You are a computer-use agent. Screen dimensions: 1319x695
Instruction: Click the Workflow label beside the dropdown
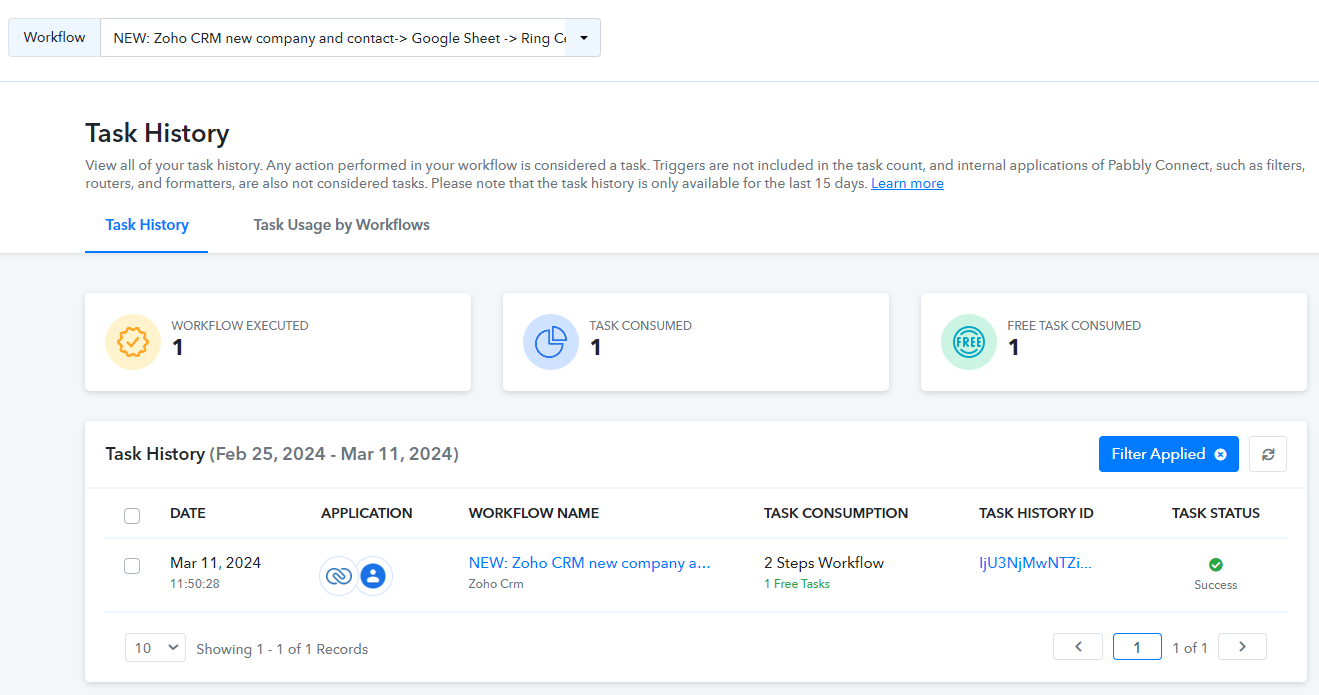pyautogui.click(x=55, y=38)
